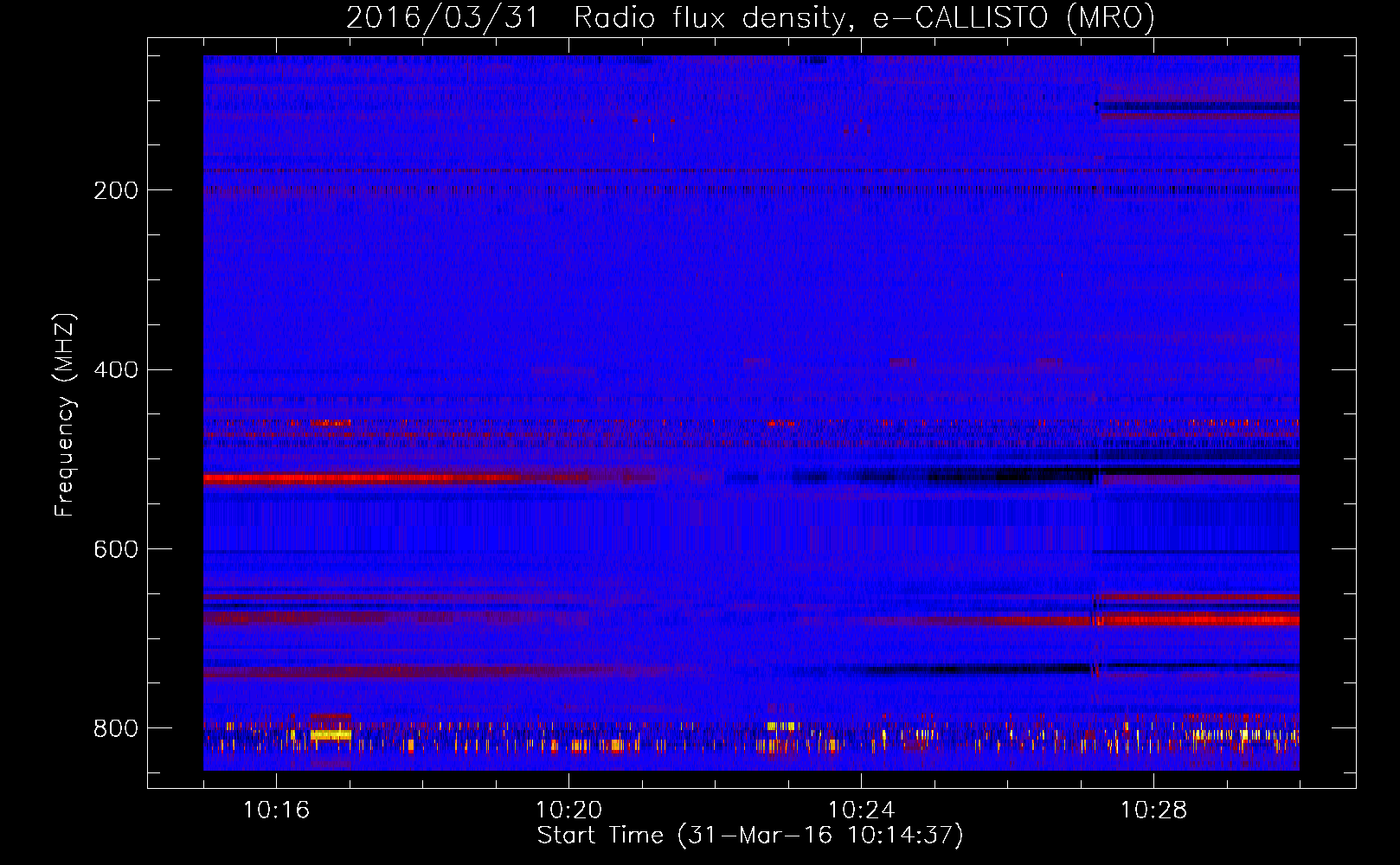Image resolution: width=1400 pixels, height=865 pixels.
Task: Select the 400 frequency tick label
Action: 116,370
